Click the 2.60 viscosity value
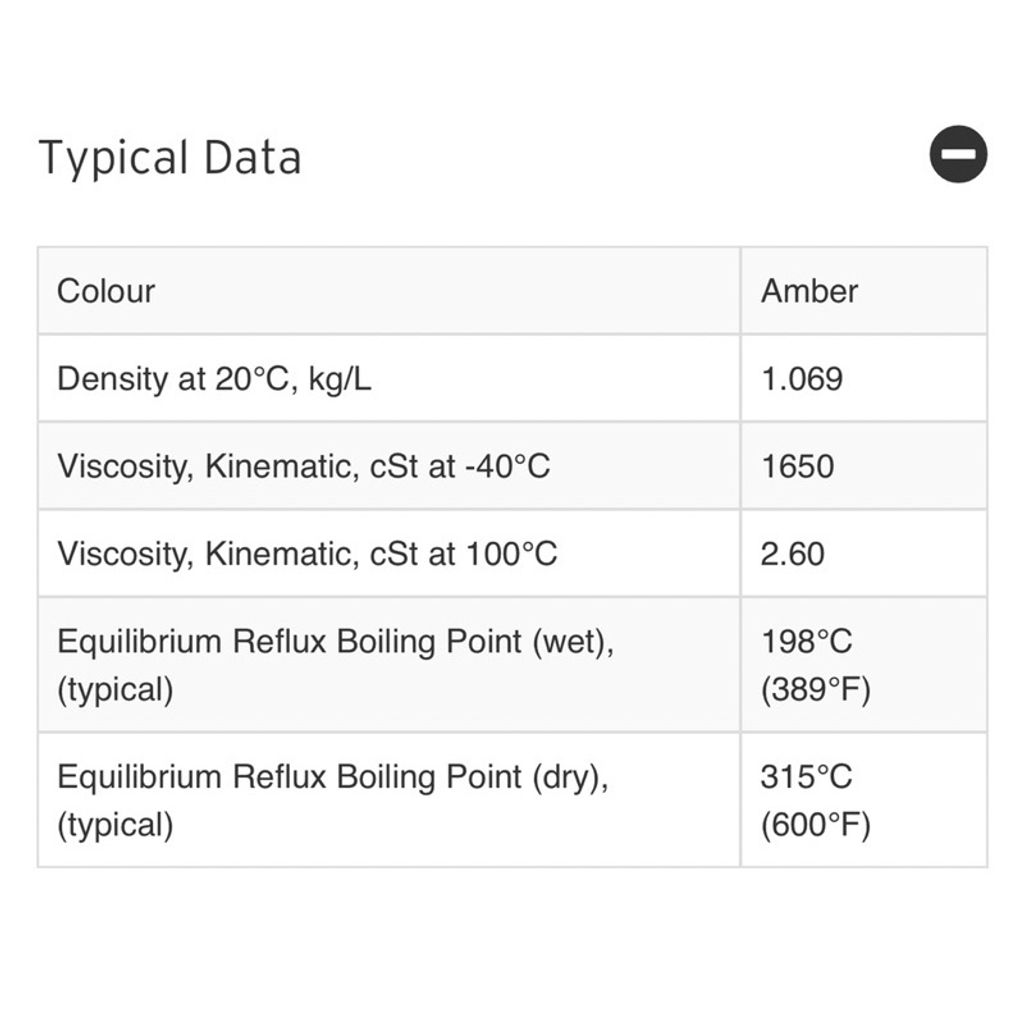Screen dimensions: 1024x1024 click(x=792, y=554)
